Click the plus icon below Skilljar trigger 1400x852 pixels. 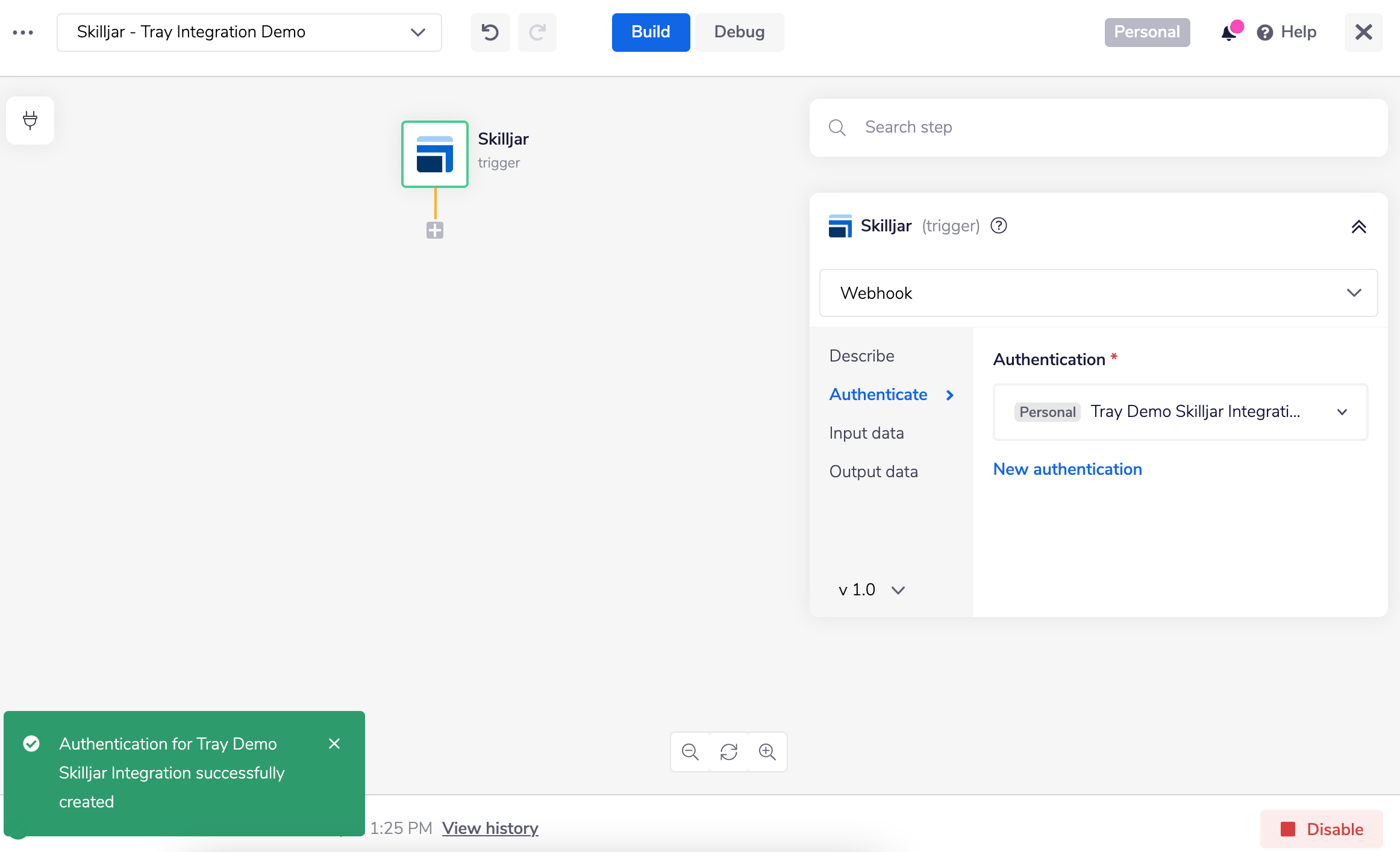[435, 230]
